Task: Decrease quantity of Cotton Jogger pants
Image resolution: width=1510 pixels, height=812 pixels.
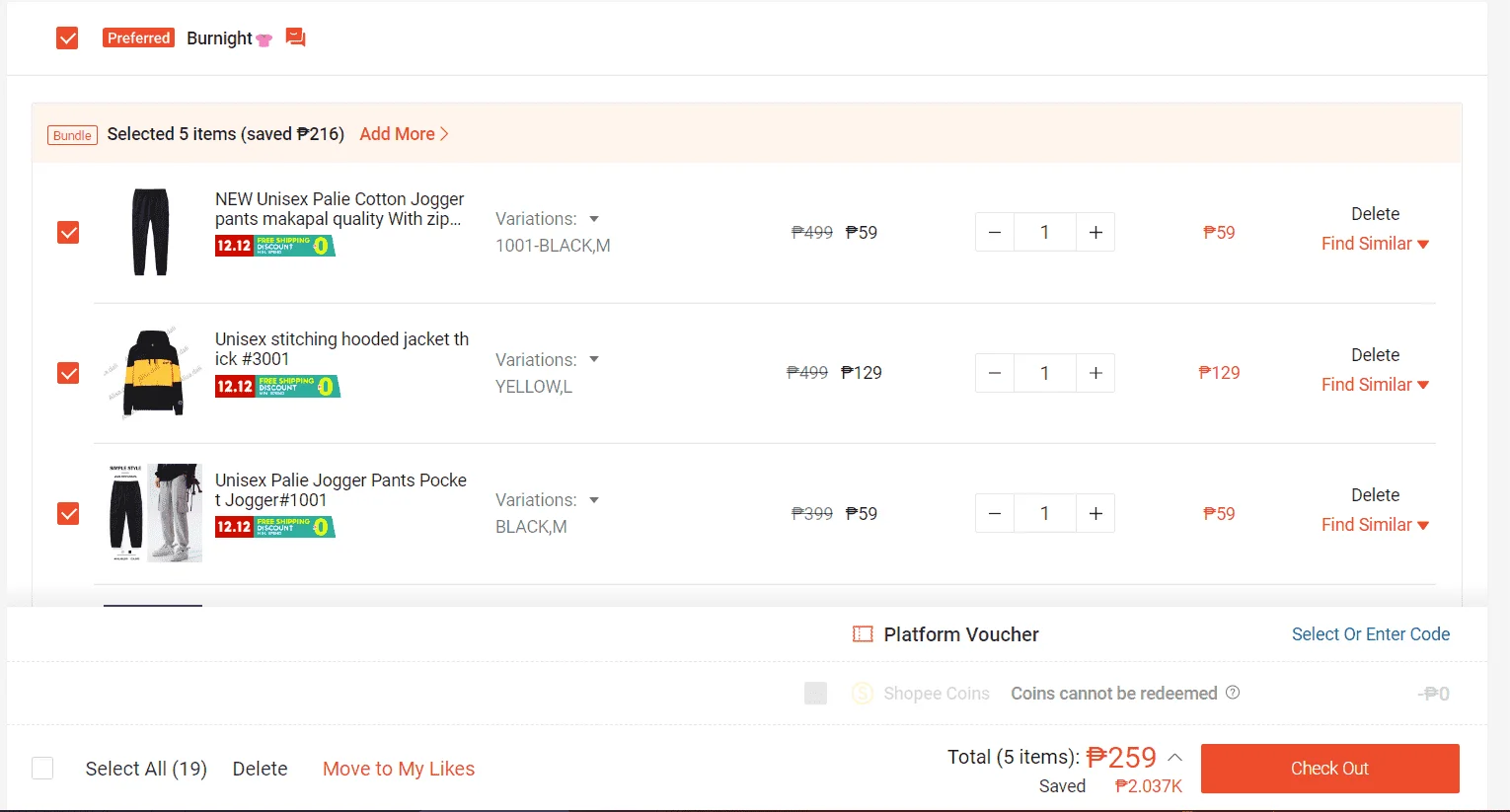Action: click(x=995, y=233)
